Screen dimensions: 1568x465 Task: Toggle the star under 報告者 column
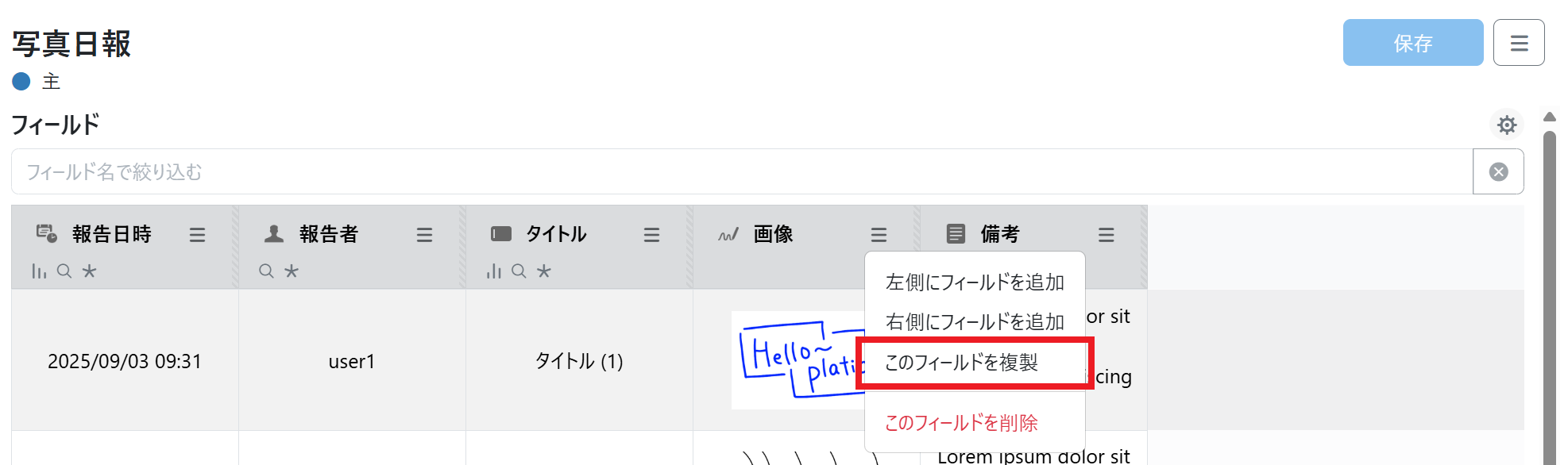click(292, 271)
